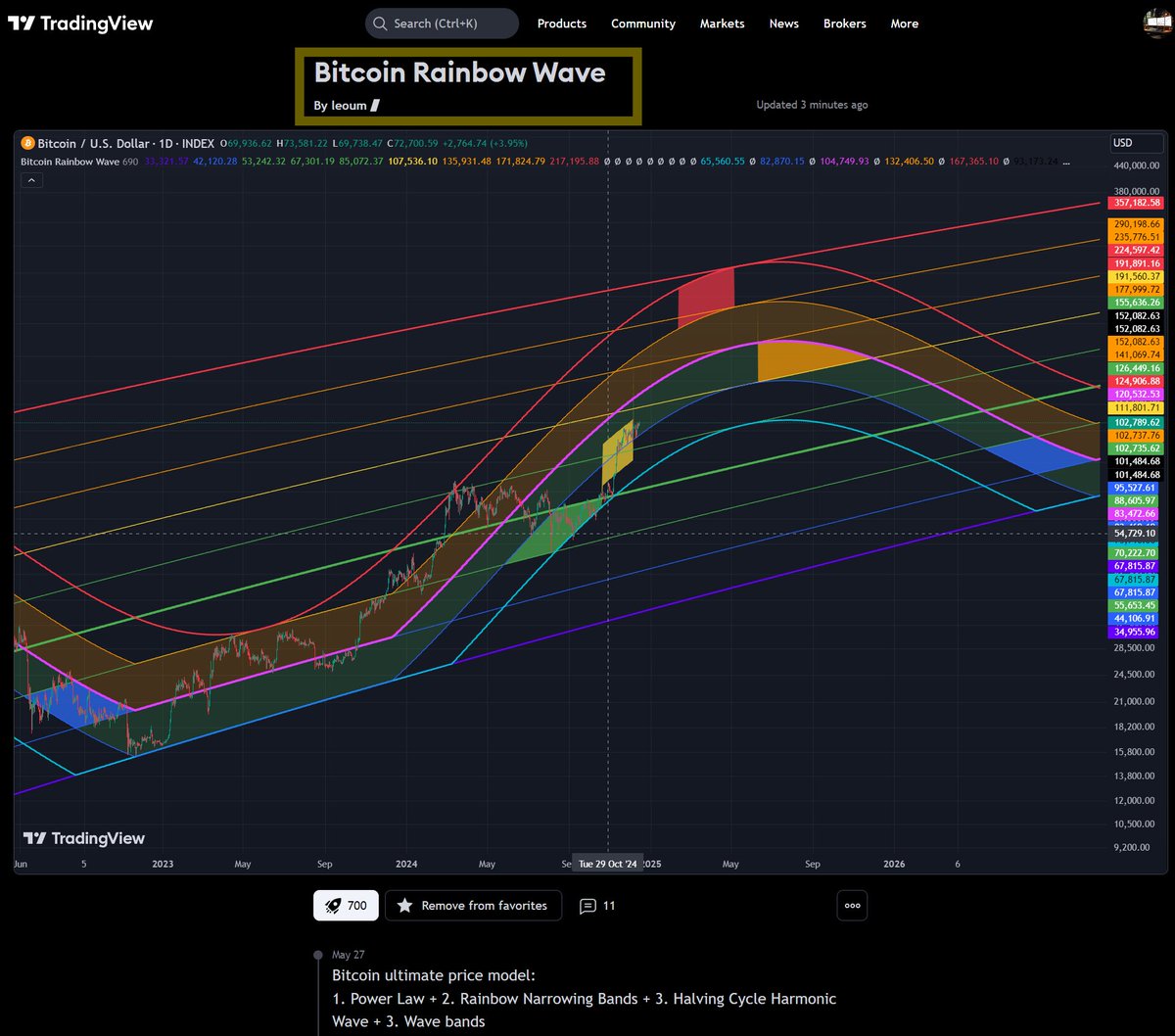Click the 44,106.91 price label
This screenshot has width=1175, height=1036.
pyautogui.click(x=1137, y=619)
